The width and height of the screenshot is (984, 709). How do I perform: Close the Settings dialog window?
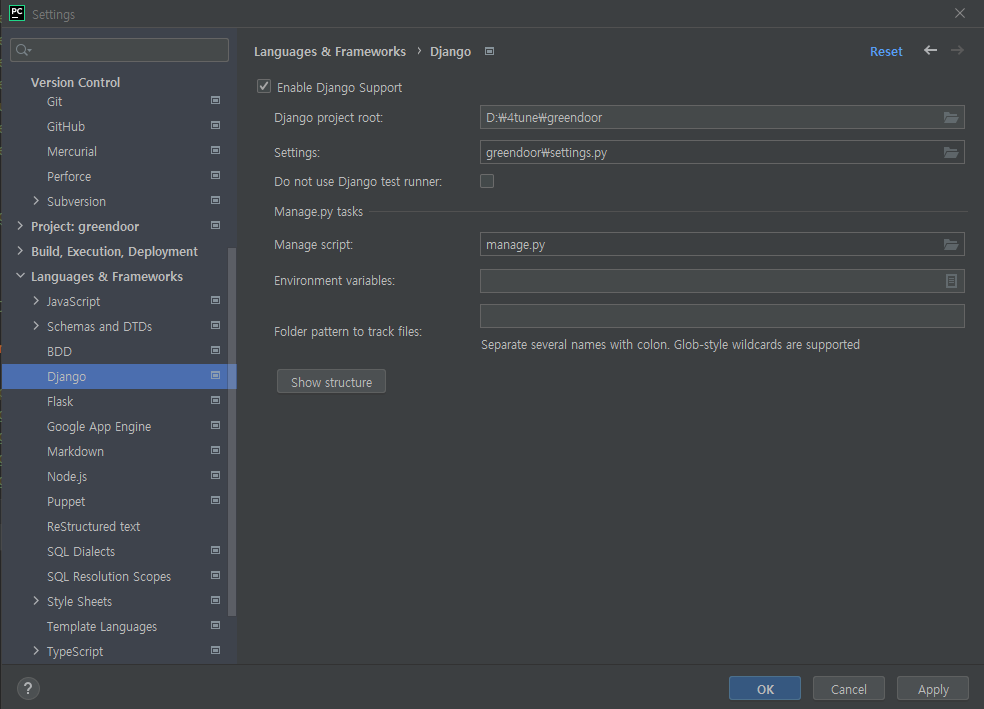point(960,13)
